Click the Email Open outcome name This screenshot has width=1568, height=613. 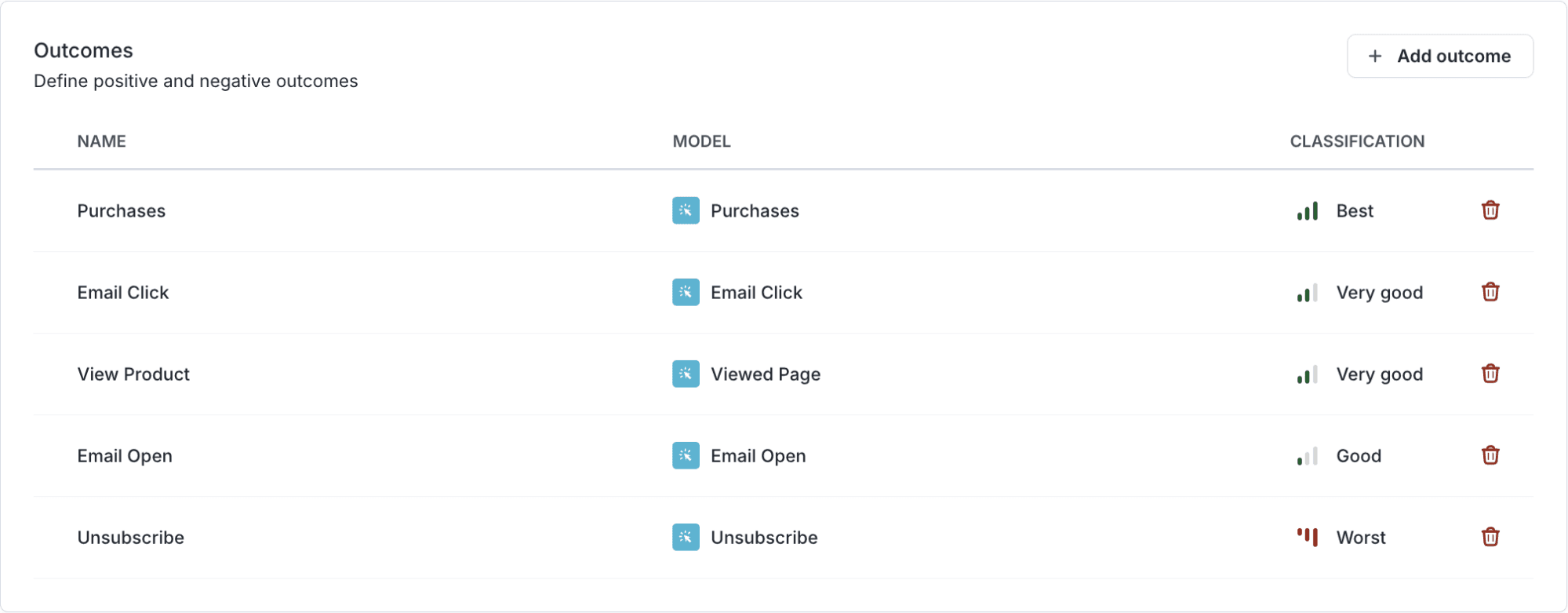pos(125,456)
